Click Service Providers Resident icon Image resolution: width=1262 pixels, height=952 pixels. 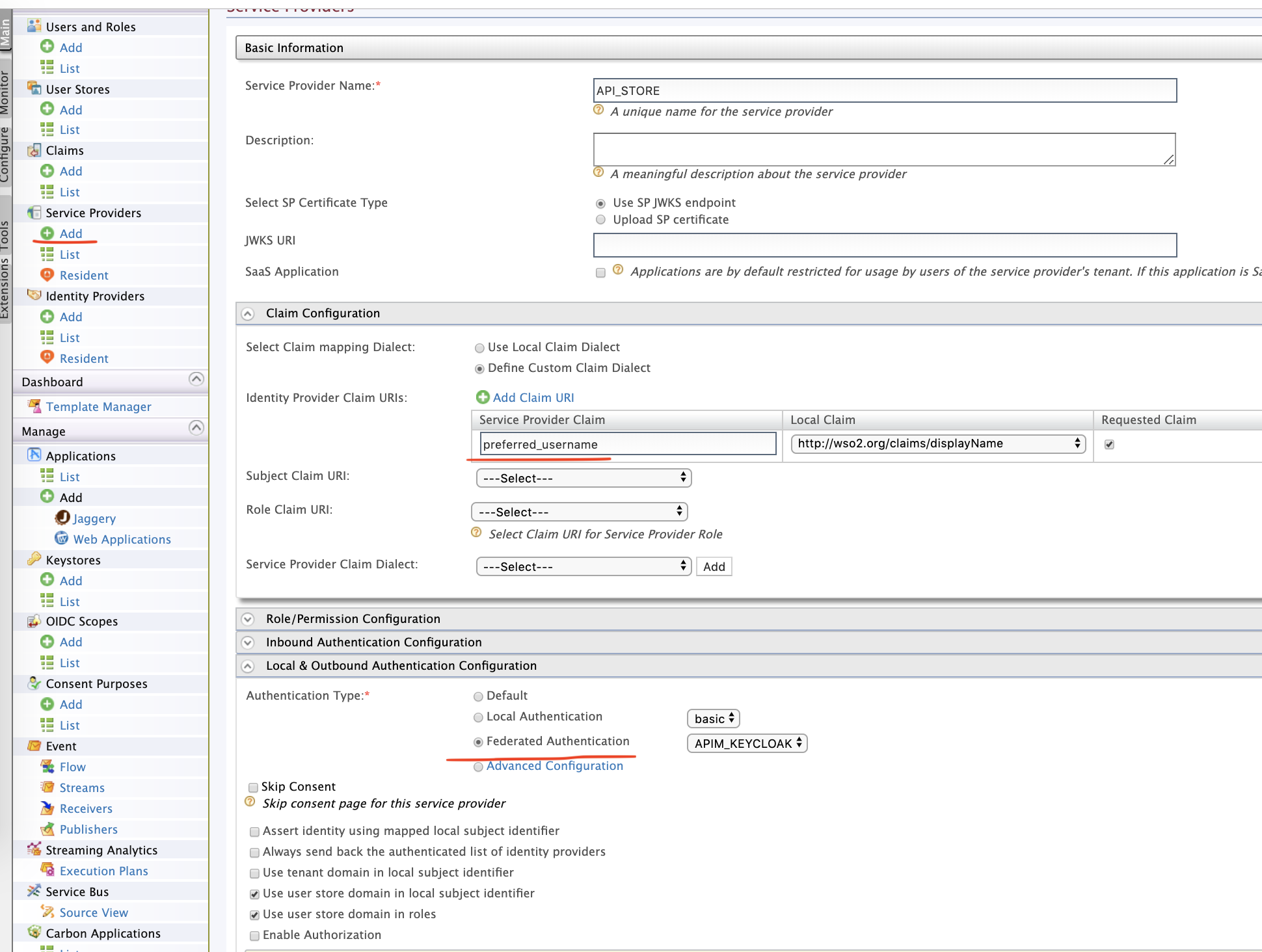47,275
